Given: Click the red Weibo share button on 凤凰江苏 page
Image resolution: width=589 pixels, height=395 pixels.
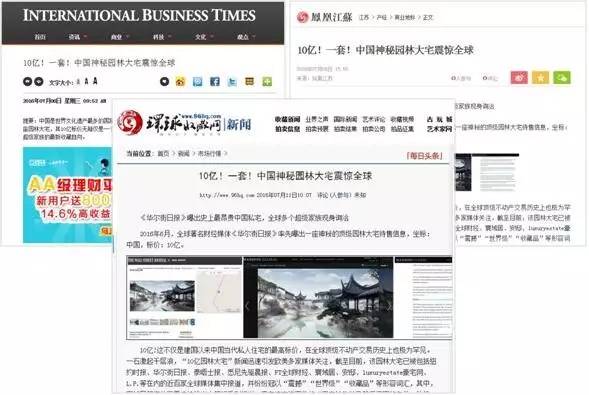Looking at the screenshot, I should point(519,78).
